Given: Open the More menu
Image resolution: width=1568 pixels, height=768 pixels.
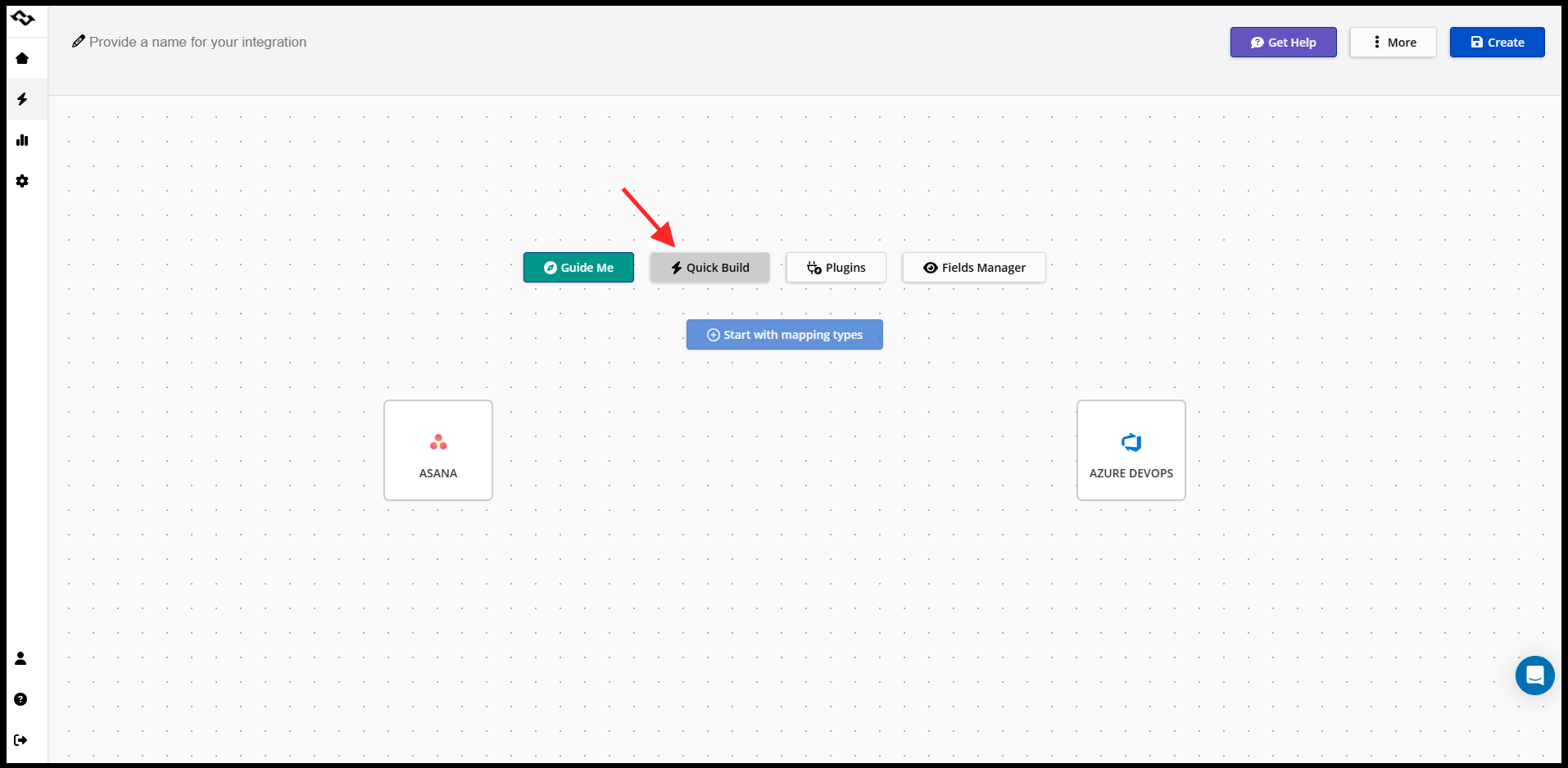Looking at the screenshot, I should [1393, 42].
